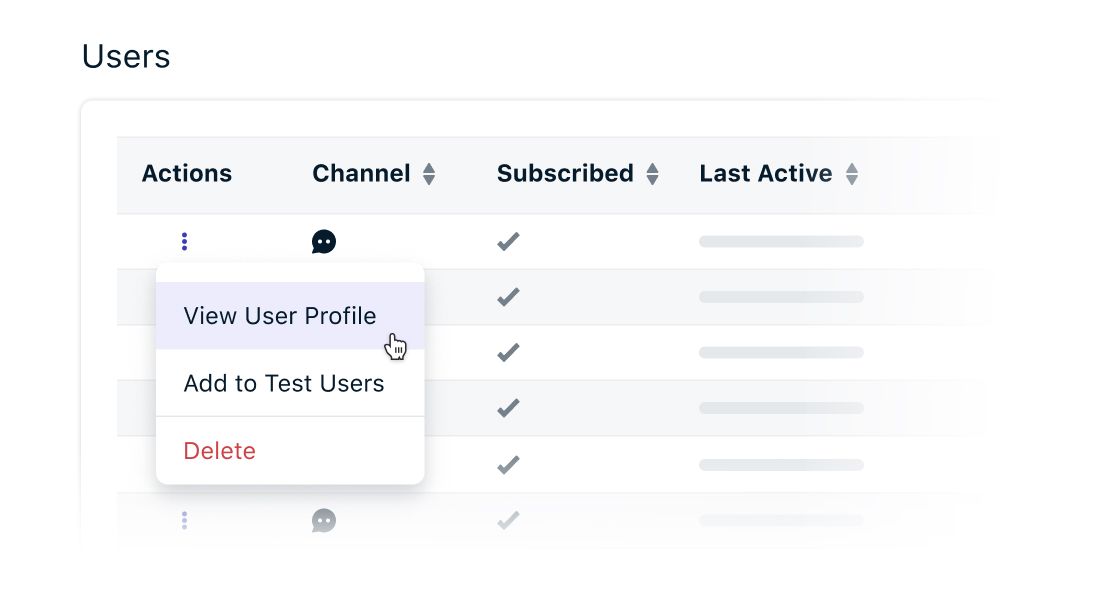Click the Channel column header label
Image resolution: width=1098 pixels, height=616 pixels.
pyautogui.click(x=361, y=174)
